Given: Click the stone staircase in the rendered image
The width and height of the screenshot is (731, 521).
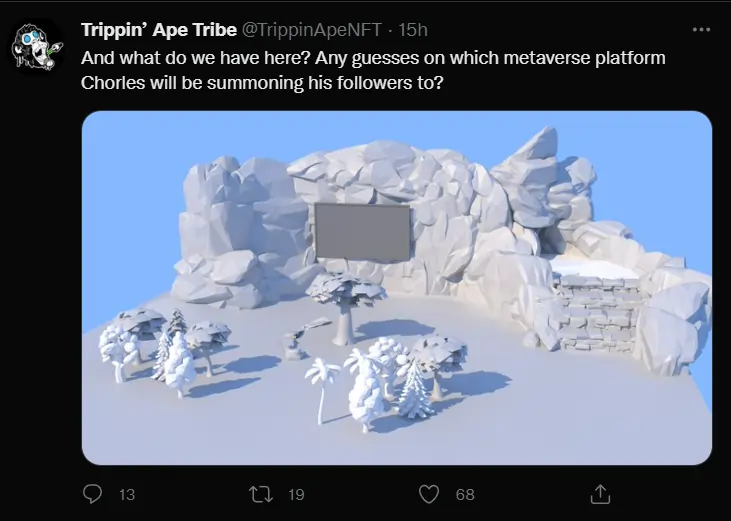Looking at the screenshot, I should [596, 310].
